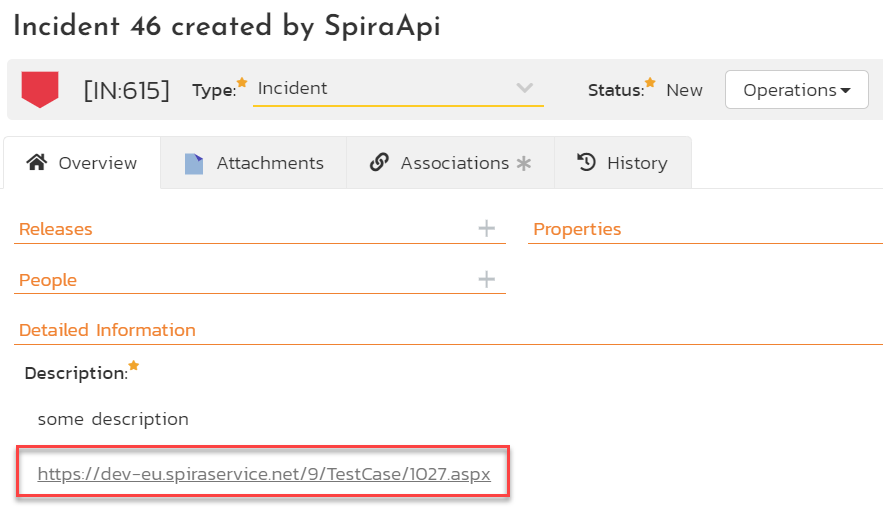Expand People section with plus icon
Viewport: 883px width, 516px height.
click(x=486, y=280)
